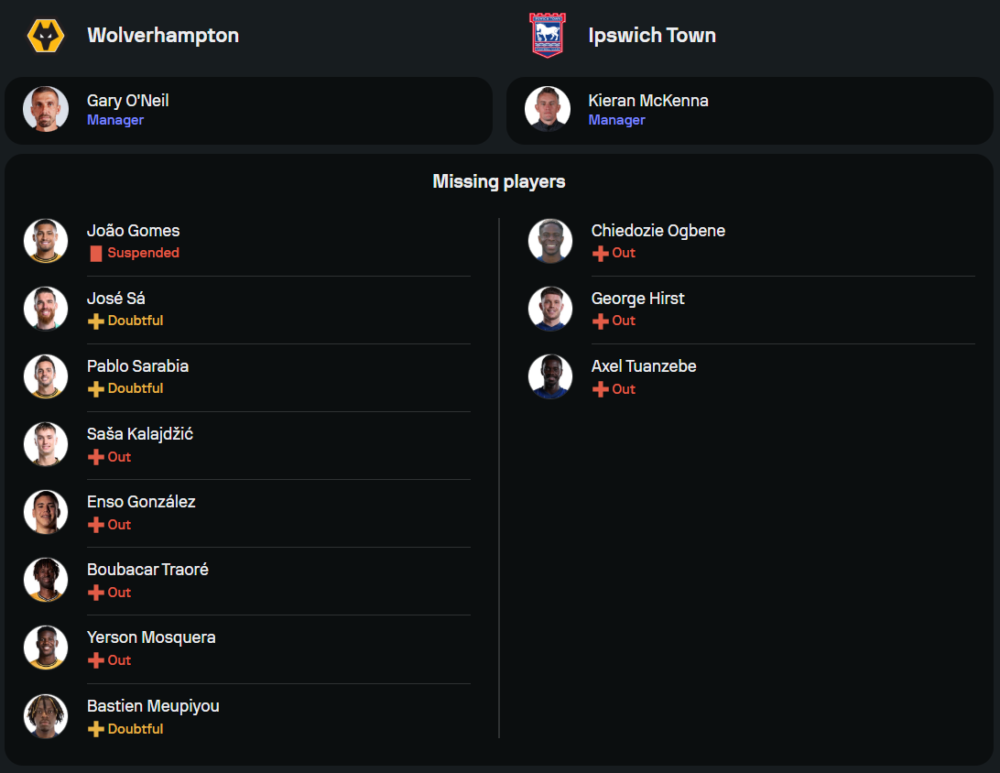Open Boubacar Traoré player name link
Image resolution: width=1000 pixels, height=773 pixels.
click(x=147, y=570)
